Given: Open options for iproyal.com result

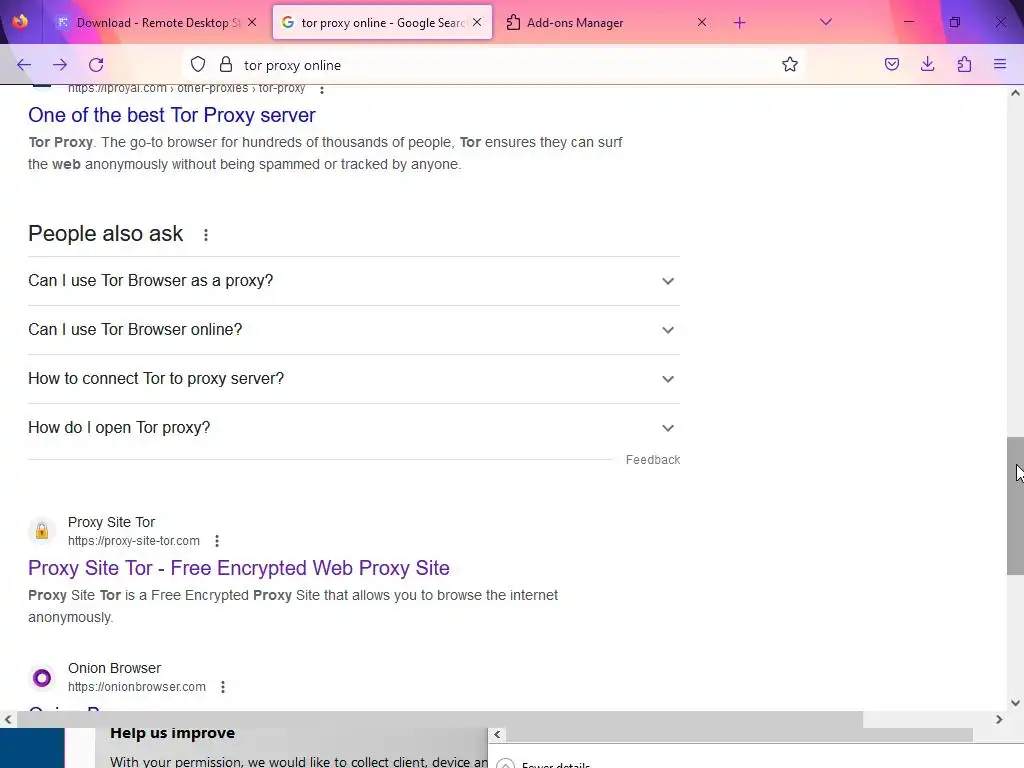Looking at the screenshot, I should [321, 89].
